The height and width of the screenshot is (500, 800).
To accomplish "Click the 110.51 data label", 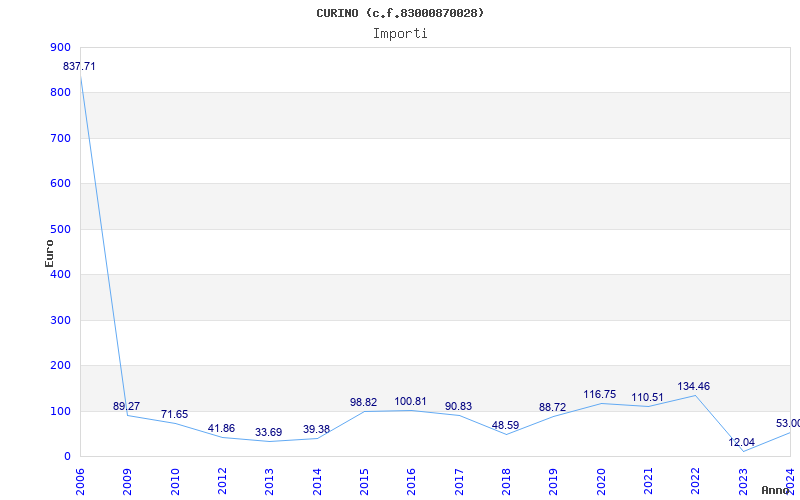I will point(647,397).
